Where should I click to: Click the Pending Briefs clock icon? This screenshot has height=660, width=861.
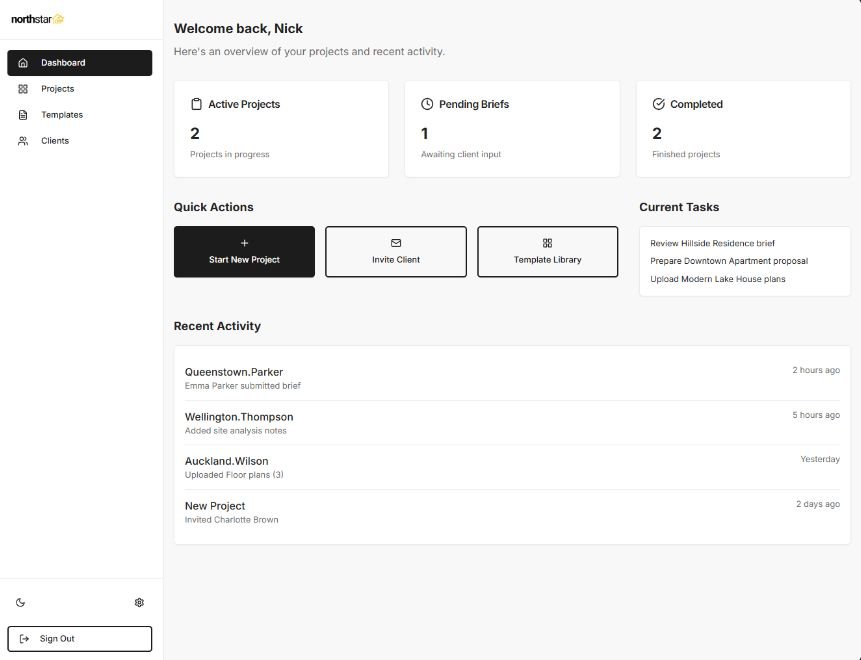[427, 104]
